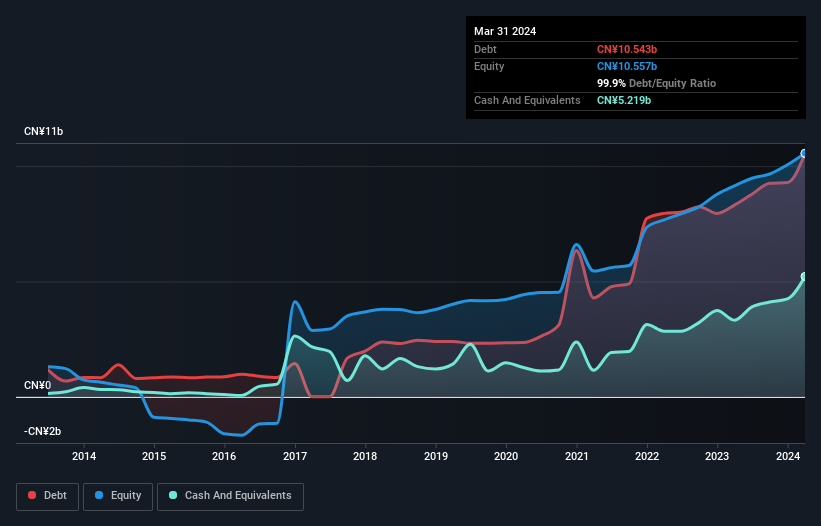Select the Equity endpoint marker at 2024
Screen dimensions: 821x526
pos(804,153)
